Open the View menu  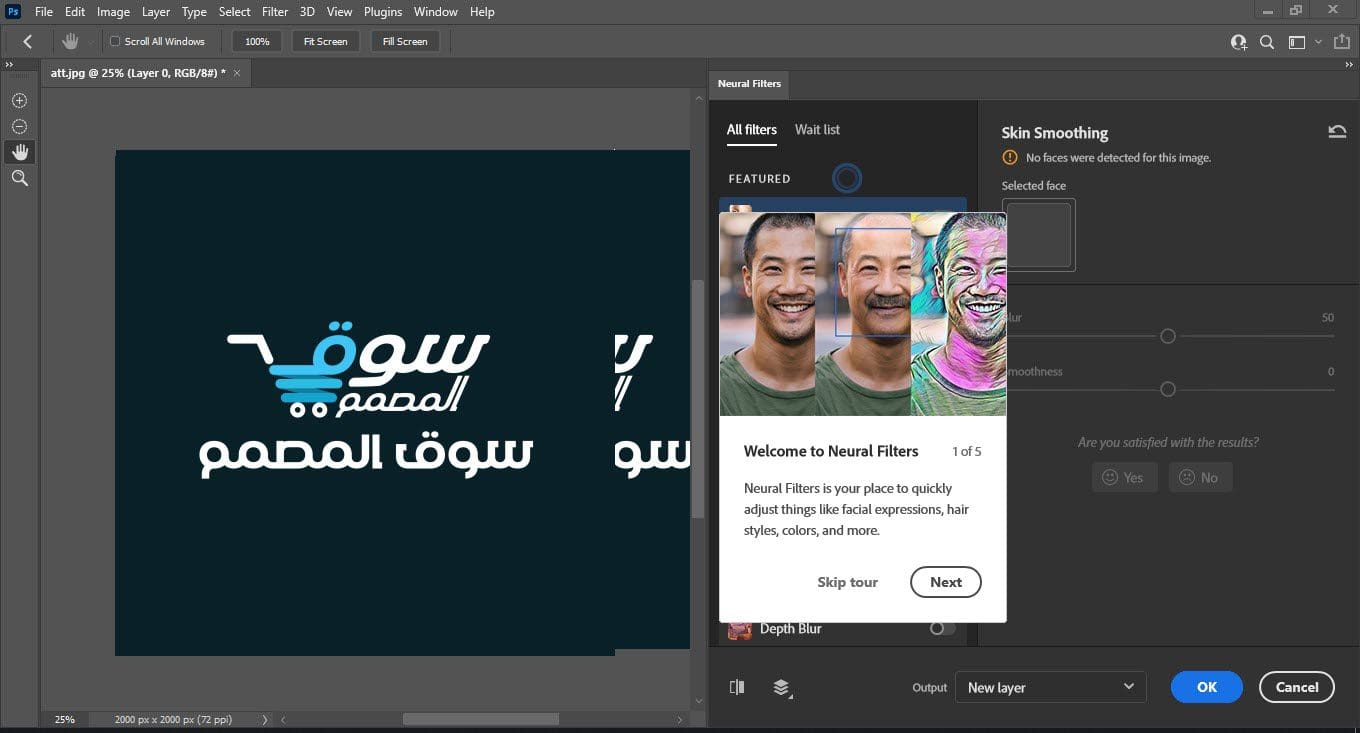[340, 12]
